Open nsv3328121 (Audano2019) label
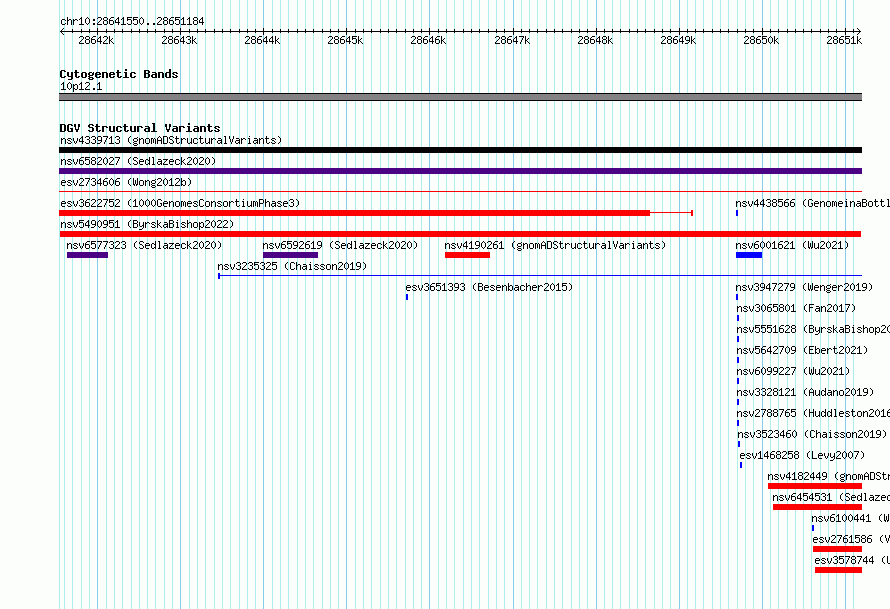 coord(805,392)
